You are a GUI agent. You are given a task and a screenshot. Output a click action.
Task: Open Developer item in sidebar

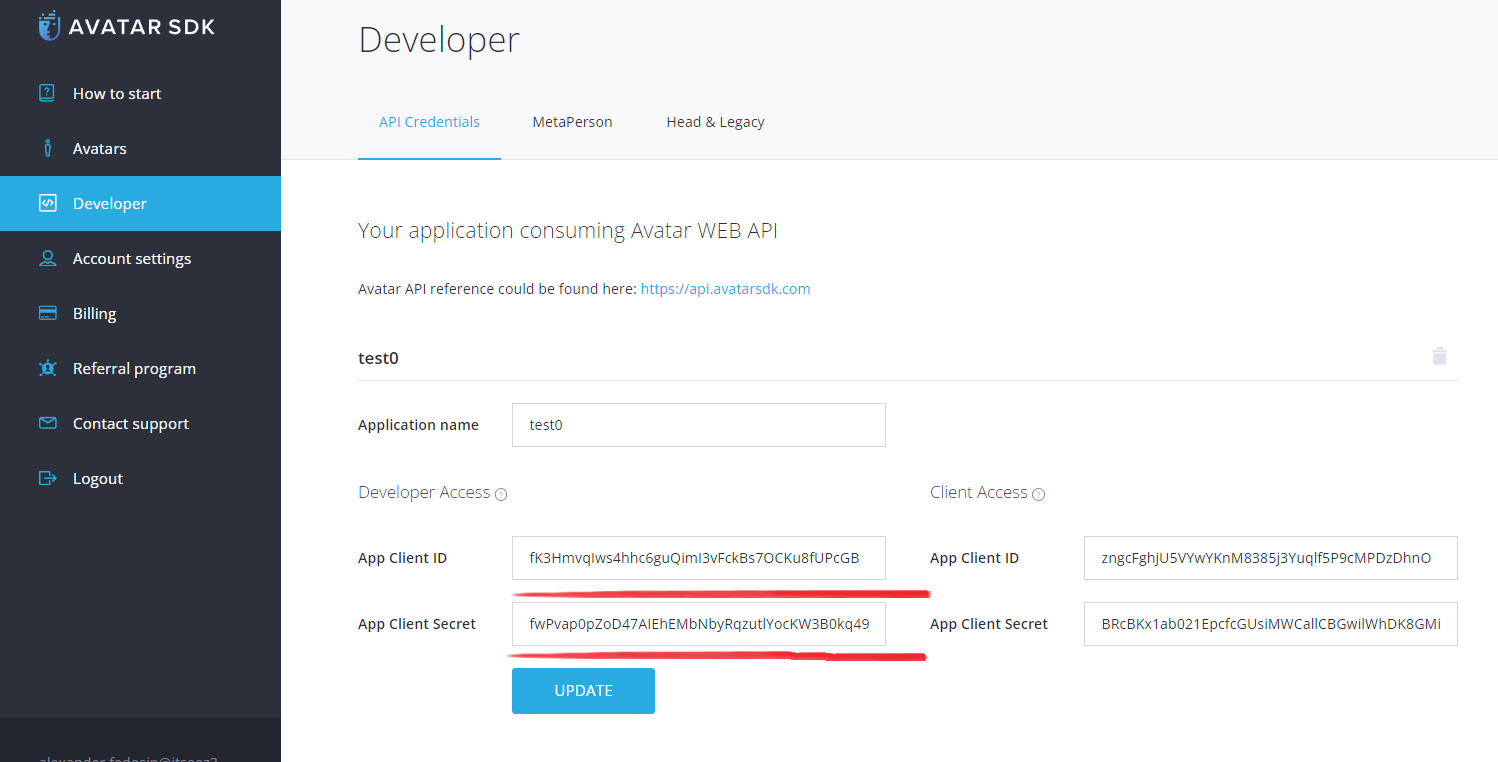(x=140, y=203)
